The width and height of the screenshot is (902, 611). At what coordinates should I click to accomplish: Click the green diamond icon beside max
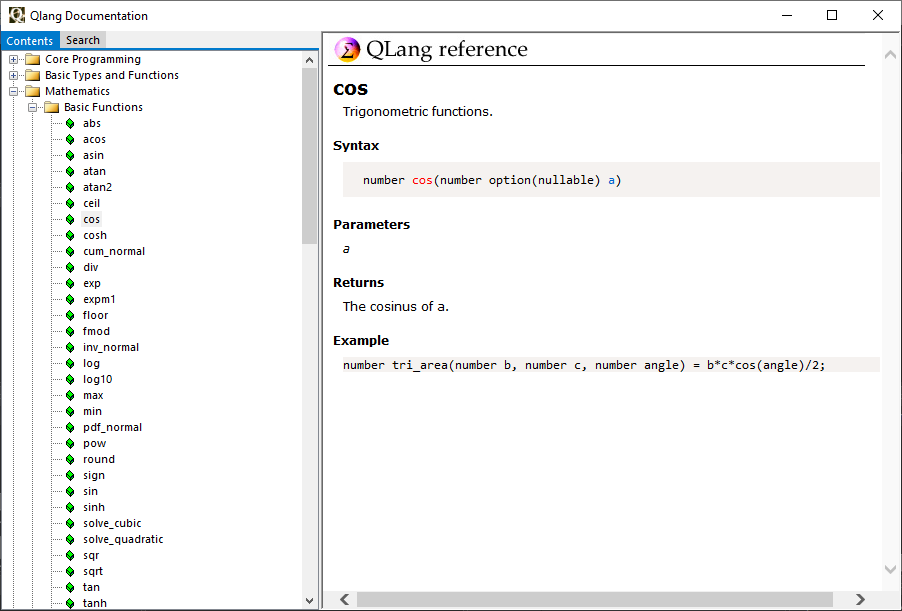tap(70, 395)
